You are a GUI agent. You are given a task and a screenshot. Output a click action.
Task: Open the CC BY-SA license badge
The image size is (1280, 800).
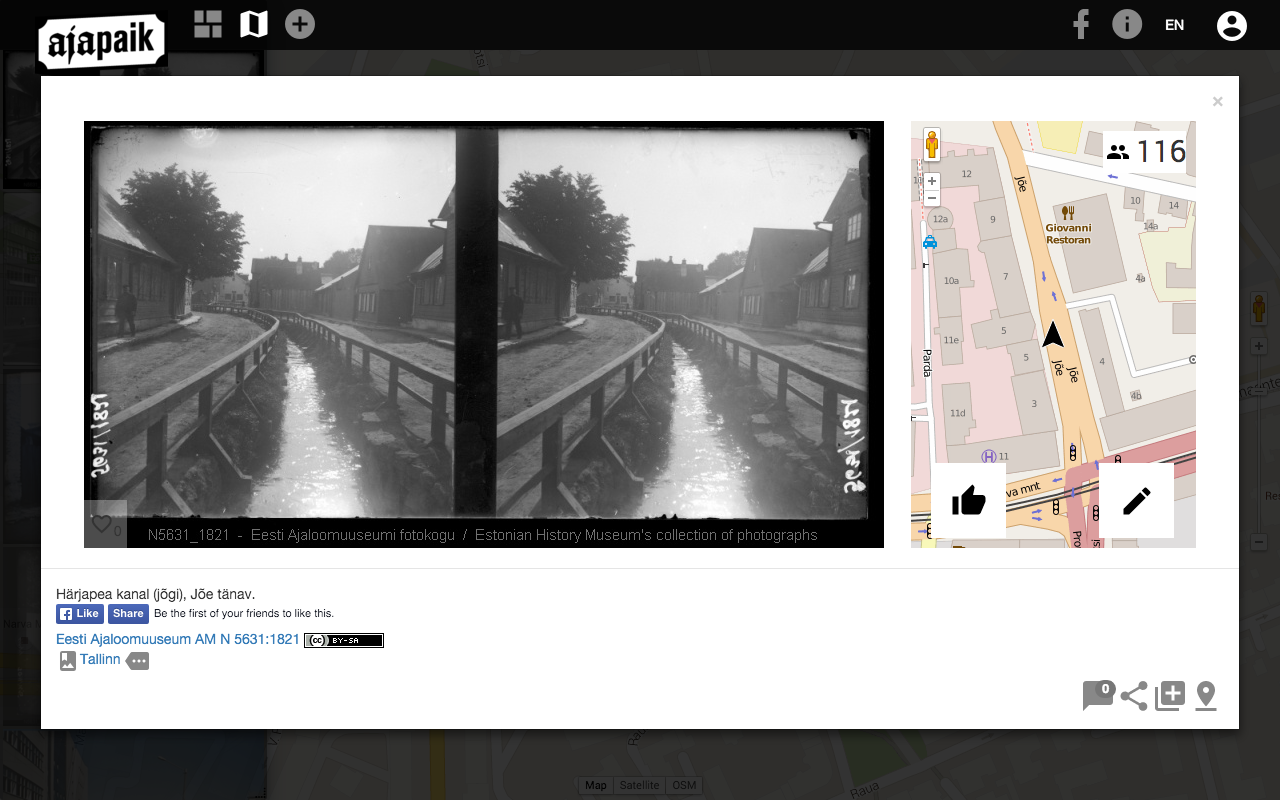(x=344, y=640)
